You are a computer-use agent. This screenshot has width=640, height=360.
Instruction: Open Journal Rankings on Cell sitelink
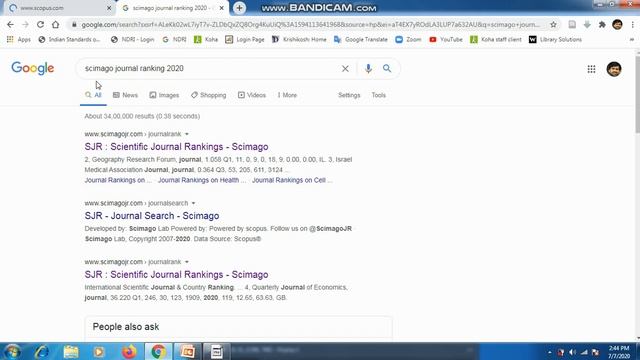(292, 180)
